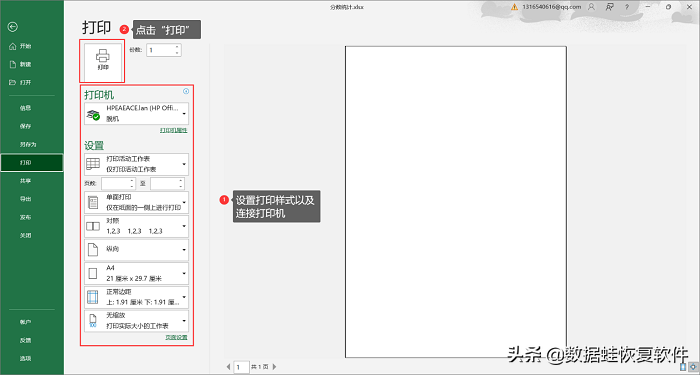The width and height of the screenshot is (700, 375).
Task: Click the big 打印 printer button
Action: (x=103, y=61)
